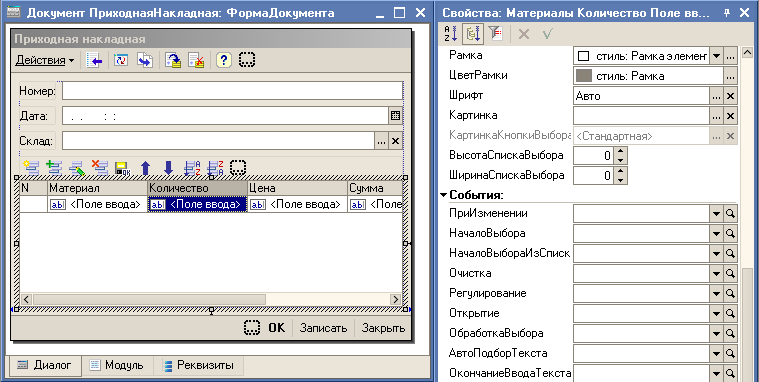
Task: Click the grey X cancel icon in Properties toolbar
Action: (524, 34)
